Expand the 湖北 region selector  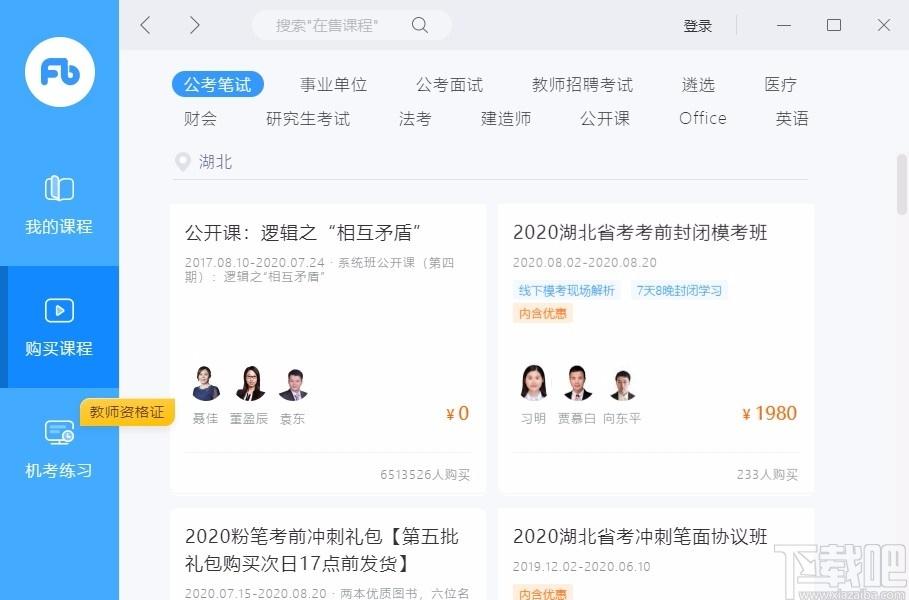215,162
